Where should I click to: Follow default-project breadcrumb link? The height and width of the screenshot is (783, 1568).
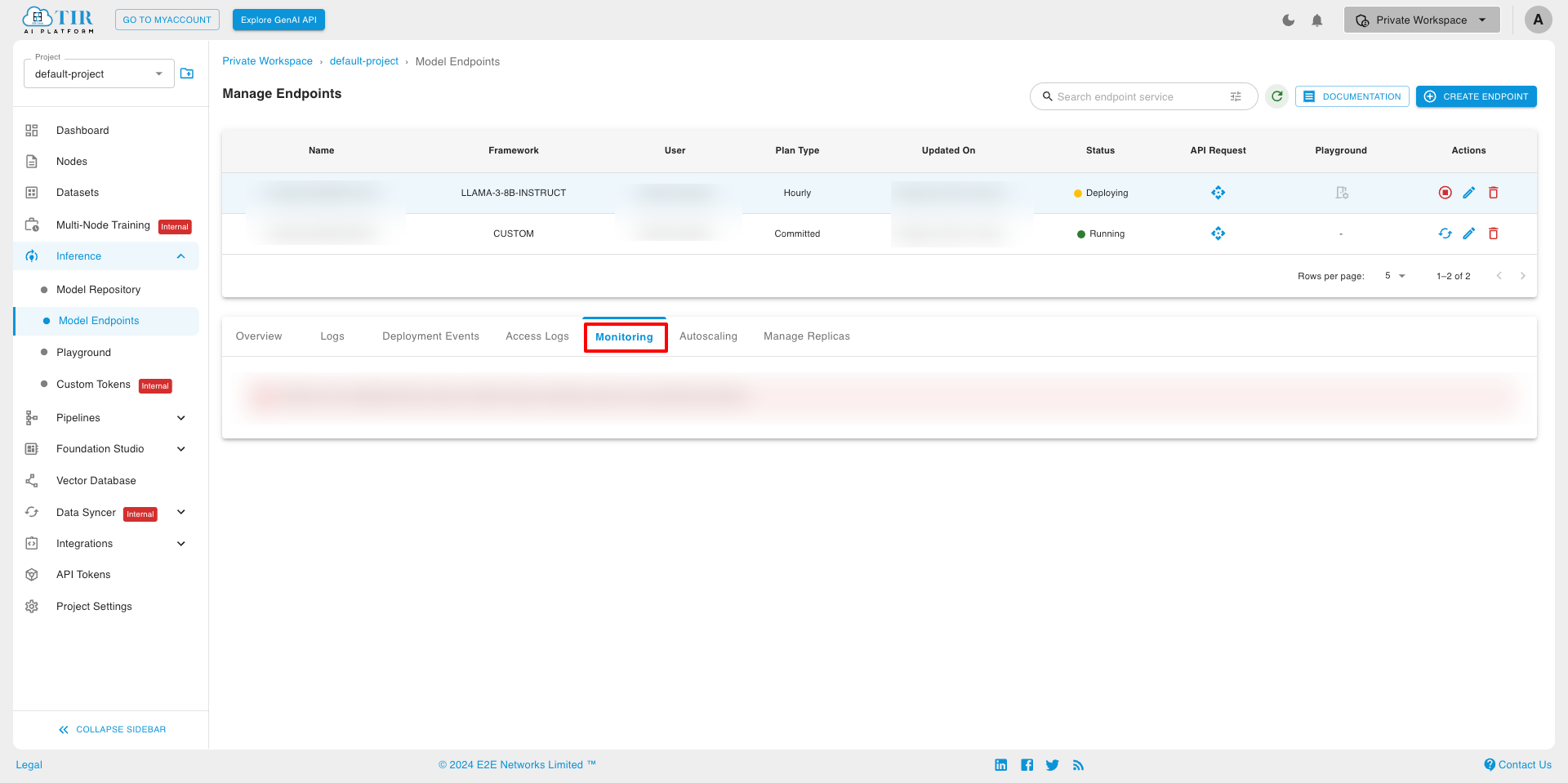tap(364, 61)
